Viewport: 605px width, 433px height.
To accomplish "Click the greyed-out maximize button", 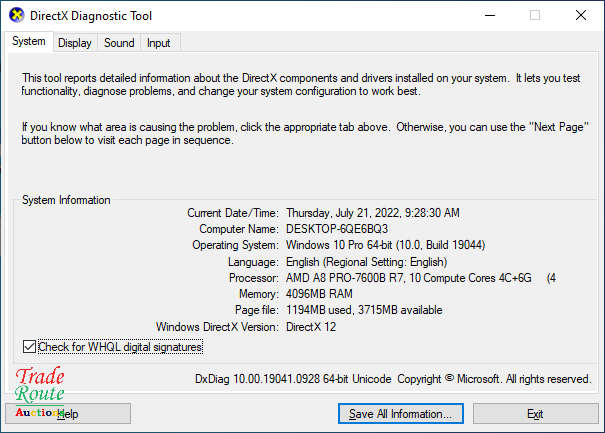I will click(534, 15).
